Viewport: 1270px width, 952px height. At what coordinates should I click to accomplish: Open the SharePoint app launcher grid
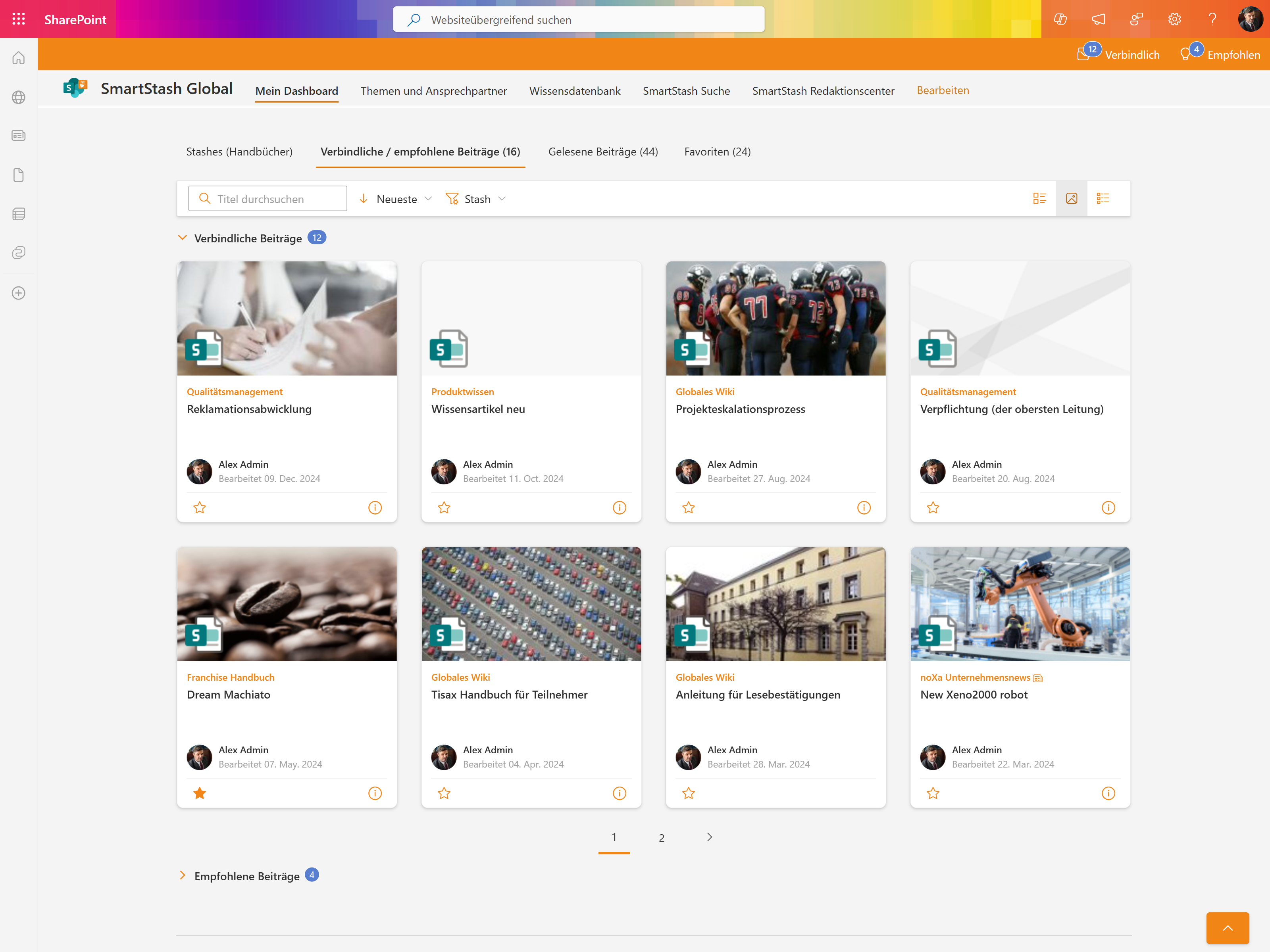pos(19,19)
